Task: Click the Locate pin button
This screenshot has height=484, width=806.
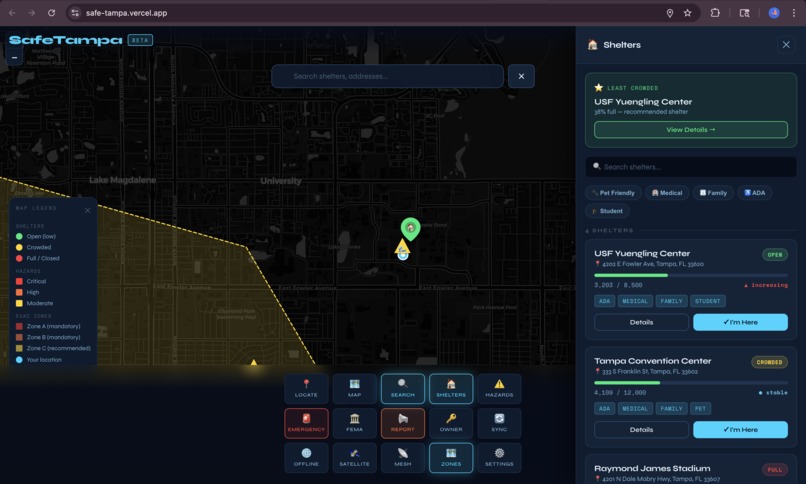Action: point(306,388)
